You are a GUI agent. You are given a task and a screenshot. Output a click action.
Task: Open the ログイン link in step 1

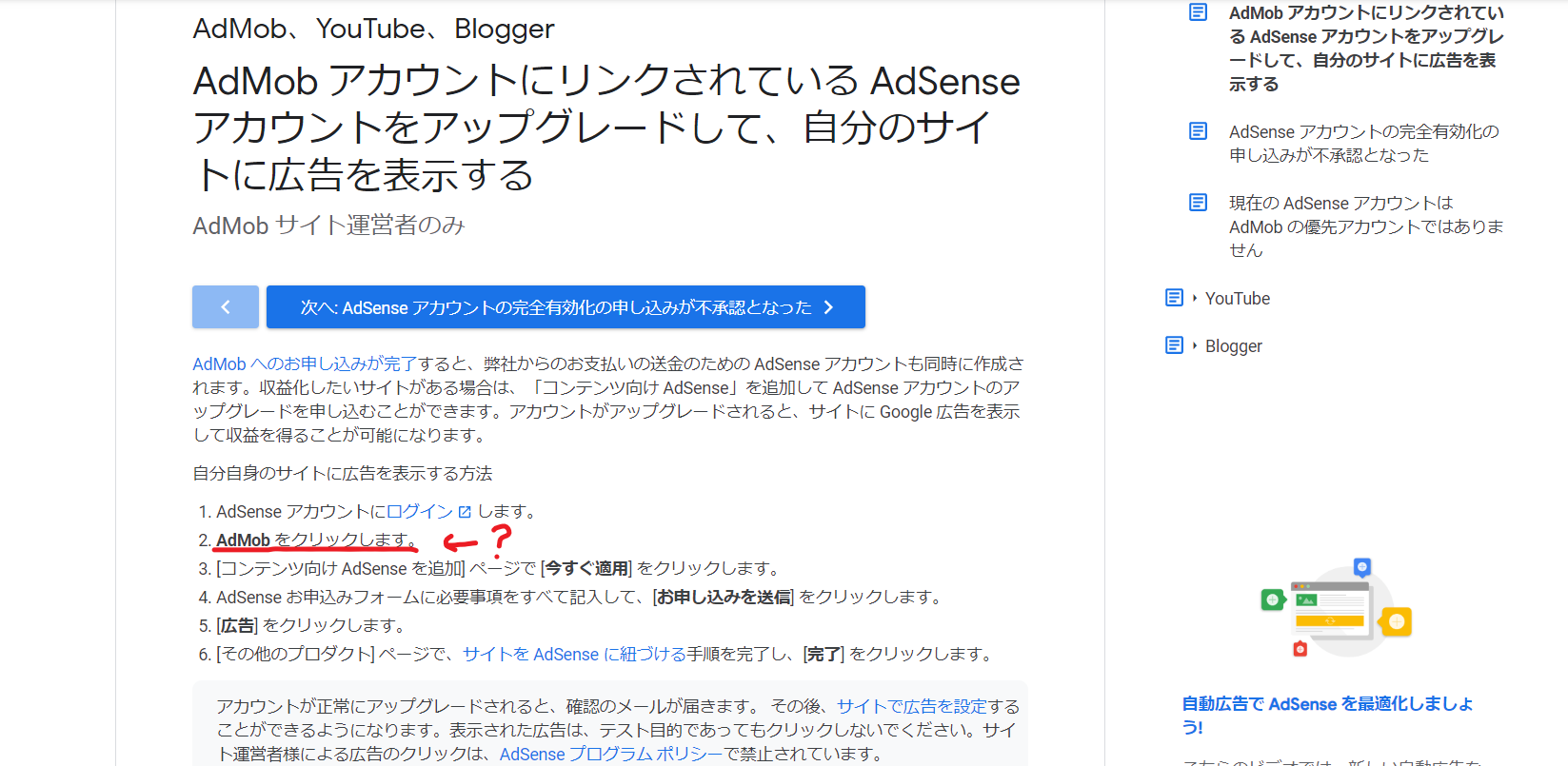click(x=420, y=511)
